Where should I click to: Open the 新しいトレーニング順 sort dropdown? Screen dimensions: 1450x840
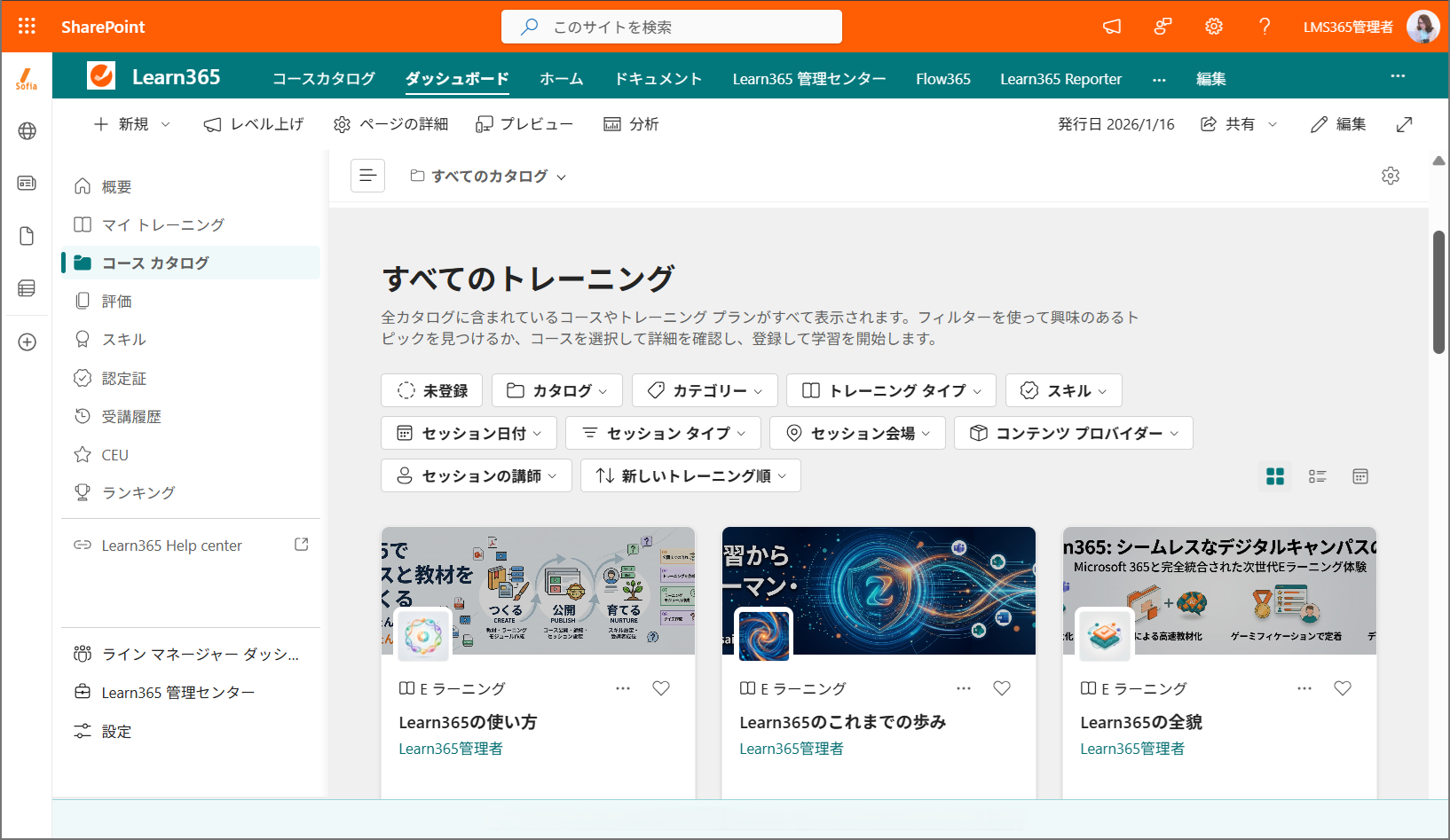click(x=690, y=475)
